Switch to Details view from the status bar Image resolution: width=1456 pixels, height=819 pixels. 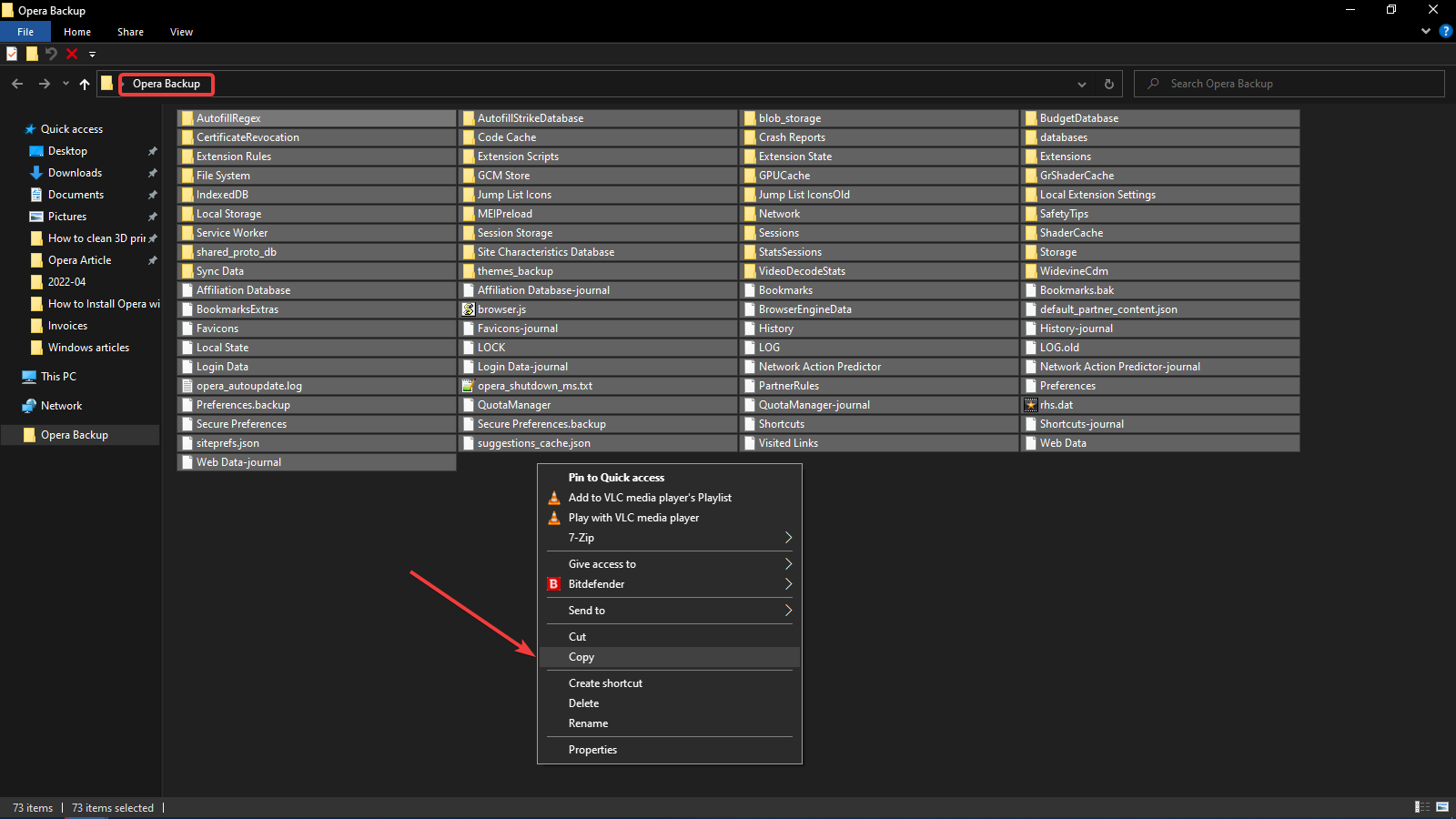pos(1421,806)
